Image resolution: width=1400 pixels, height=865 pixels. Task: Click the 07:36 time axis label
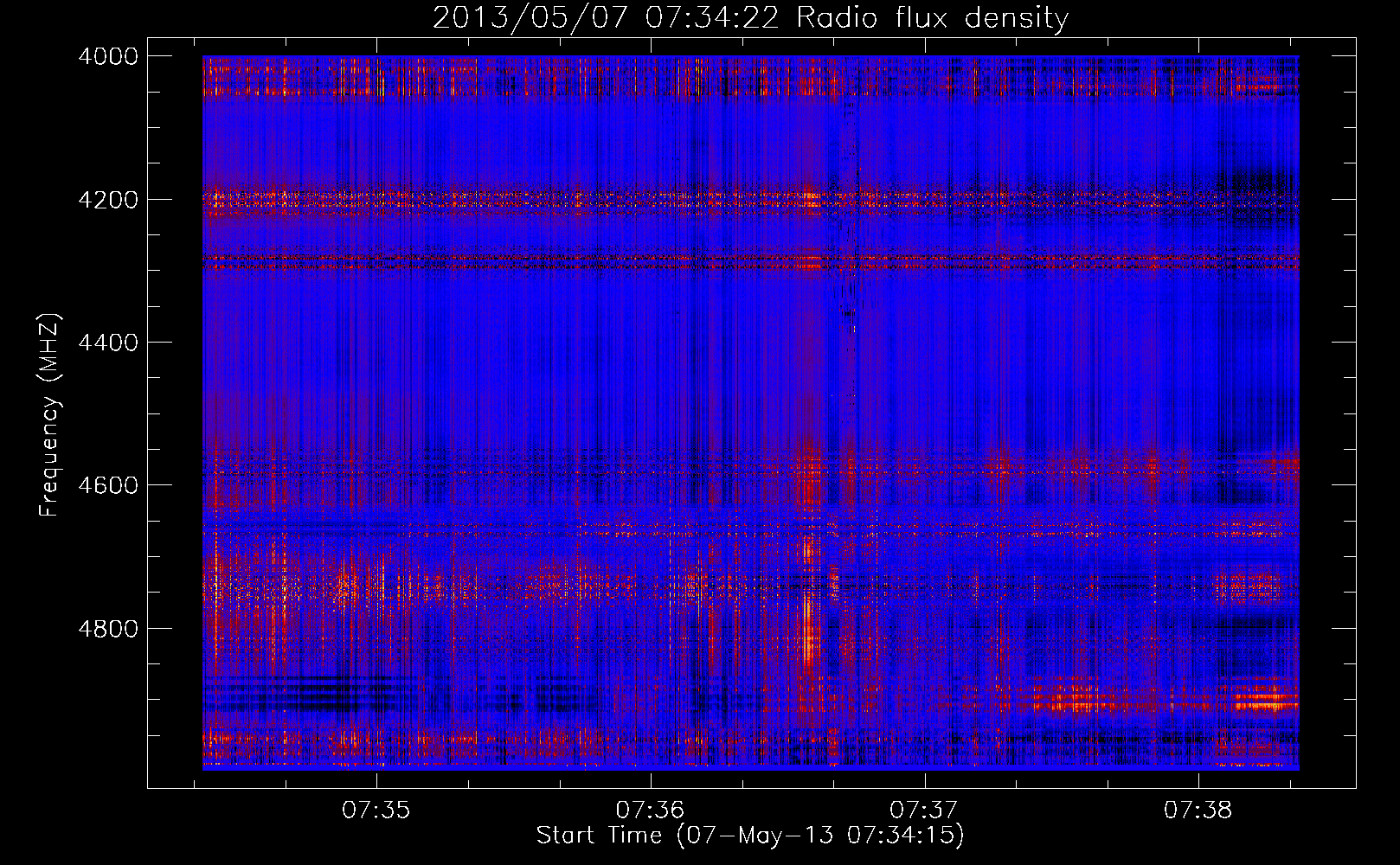click(x=650, y=811)
